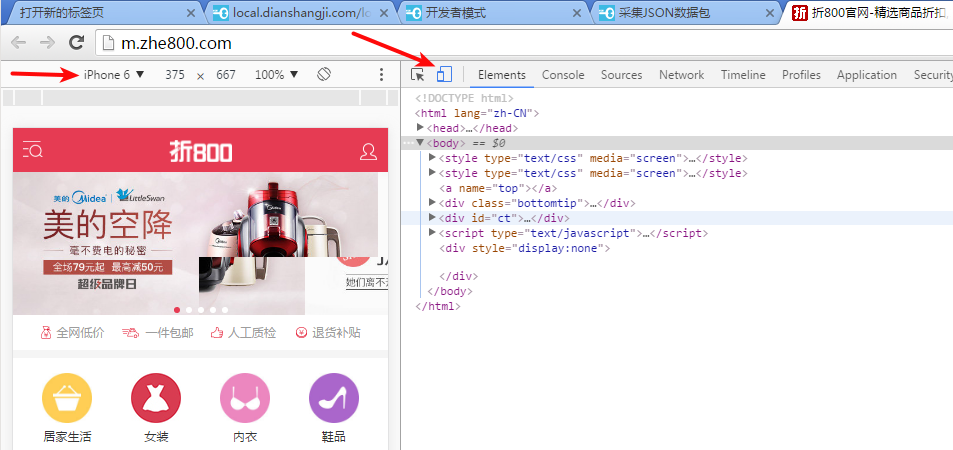This screenshot has height=450, width=953.
Task: Open the device toolbar three-dot menu
Action: (381, 75)
